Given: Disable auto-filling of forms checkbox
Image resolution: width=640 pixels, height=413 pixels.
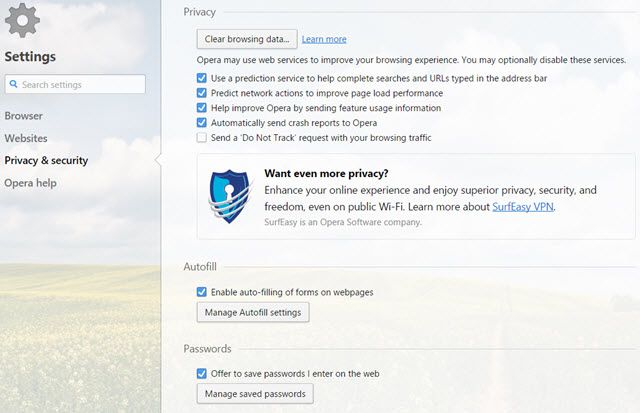Looking at the screenshot, I should (203, 292).
